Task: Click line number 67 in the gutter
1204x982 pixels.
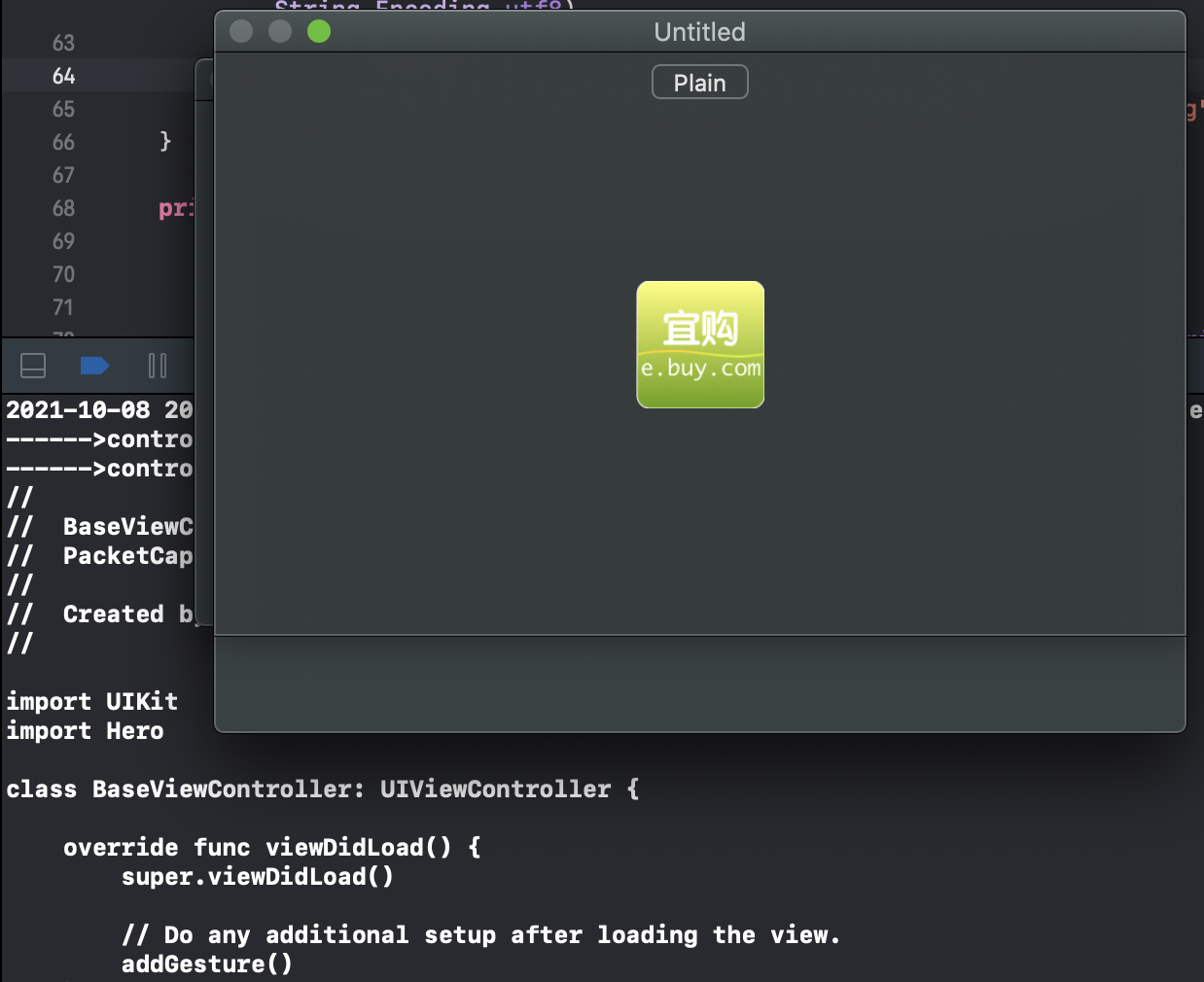Action: tap(63, 175)
